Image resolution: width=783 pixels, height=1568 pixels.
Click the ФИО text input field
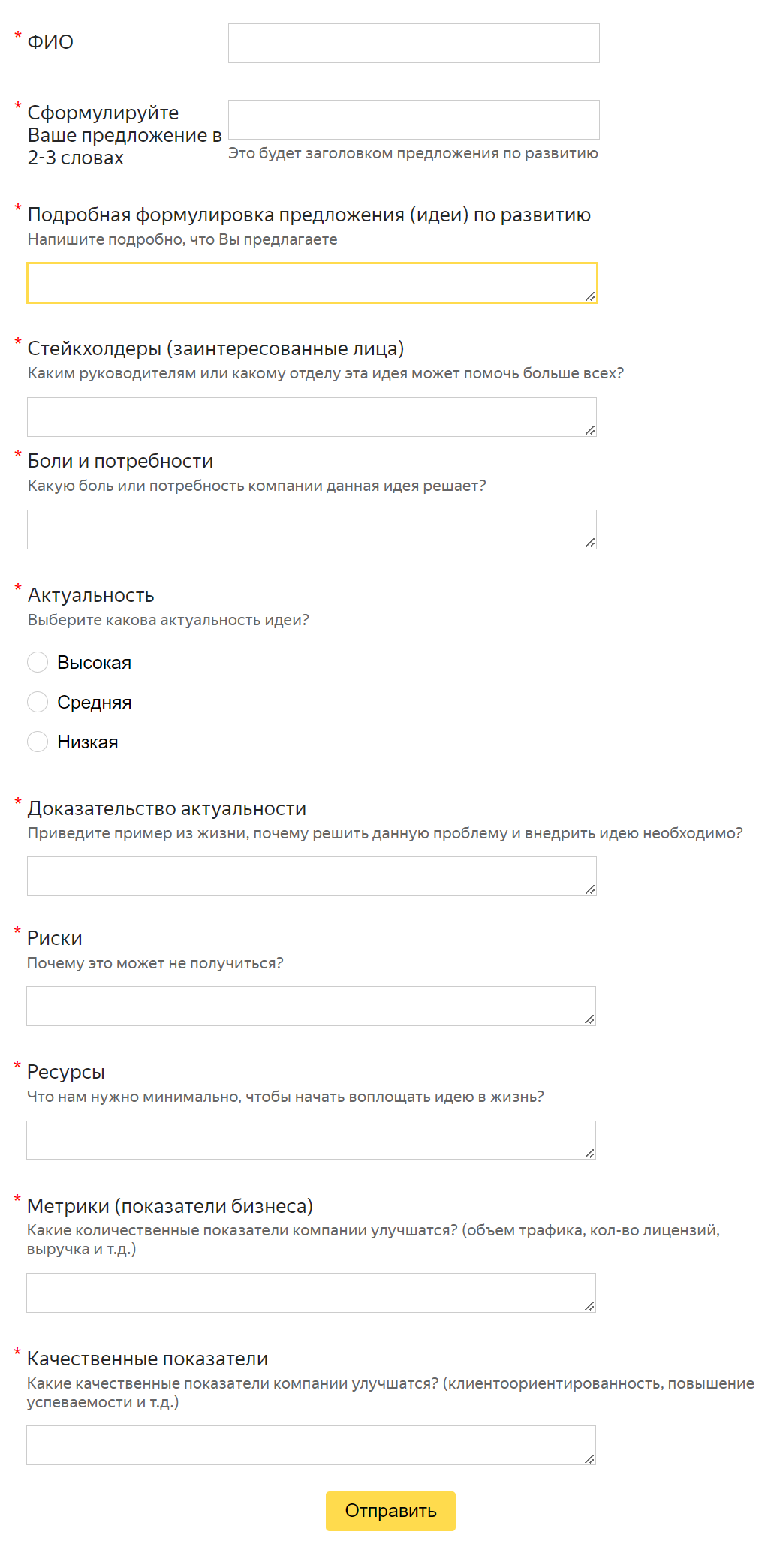414,44
